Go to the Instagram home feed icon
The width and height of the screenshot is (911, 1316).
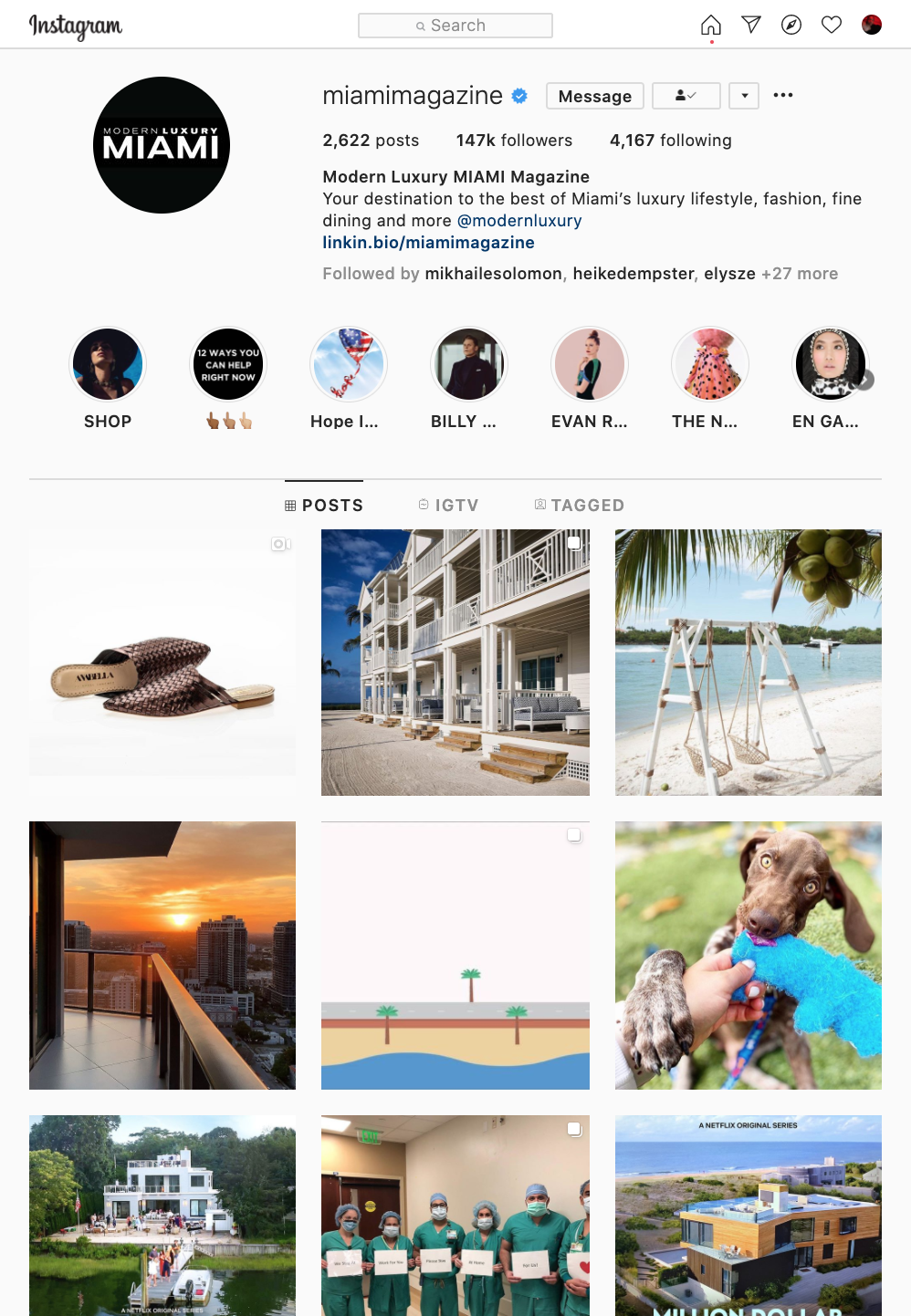pyautogui.click(x=711, y=25)
